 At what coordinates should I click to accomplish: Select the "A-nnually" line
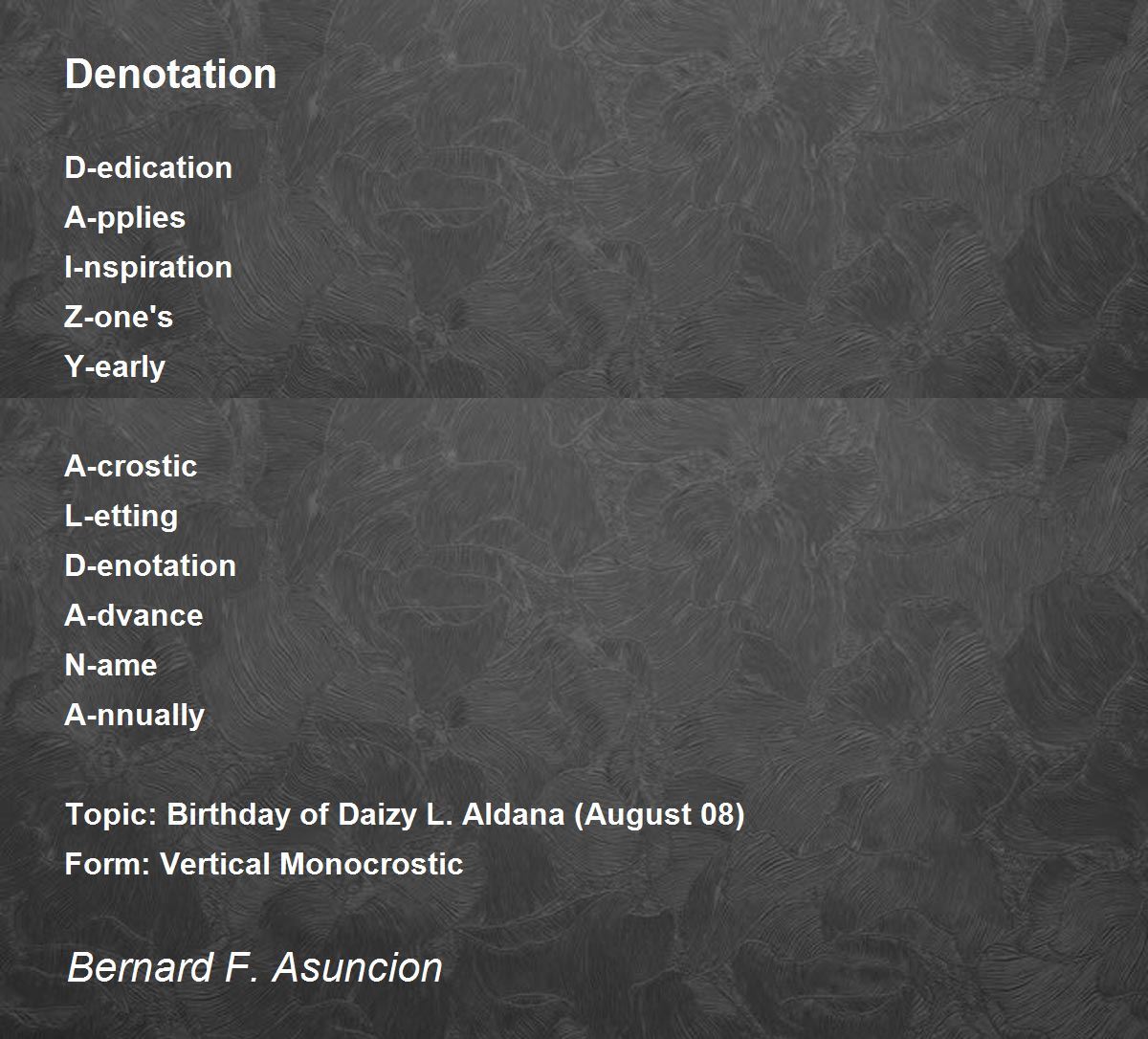[x=135, y=716]
